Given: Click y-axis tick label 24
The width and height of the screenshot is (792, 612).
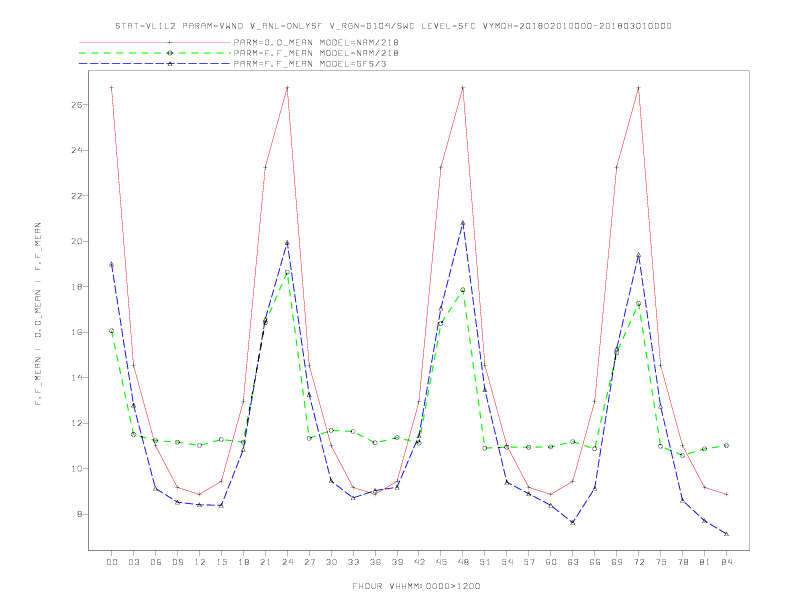Looking at the screenshot, I should click(x=77, y=150).
